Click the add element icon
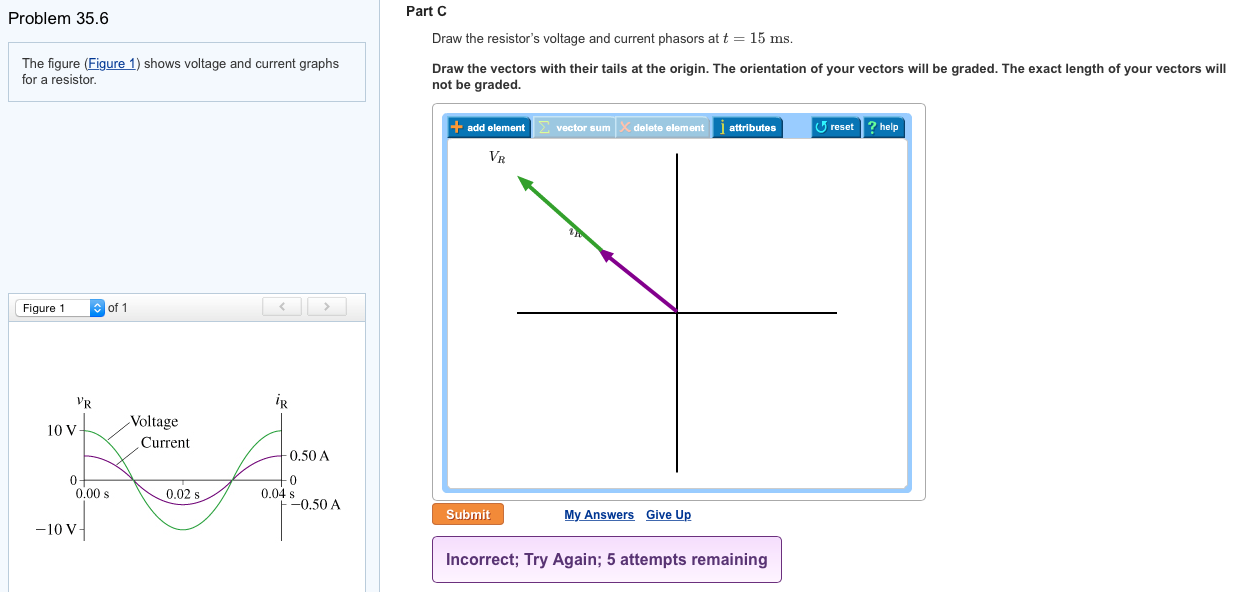 [491, 127]
